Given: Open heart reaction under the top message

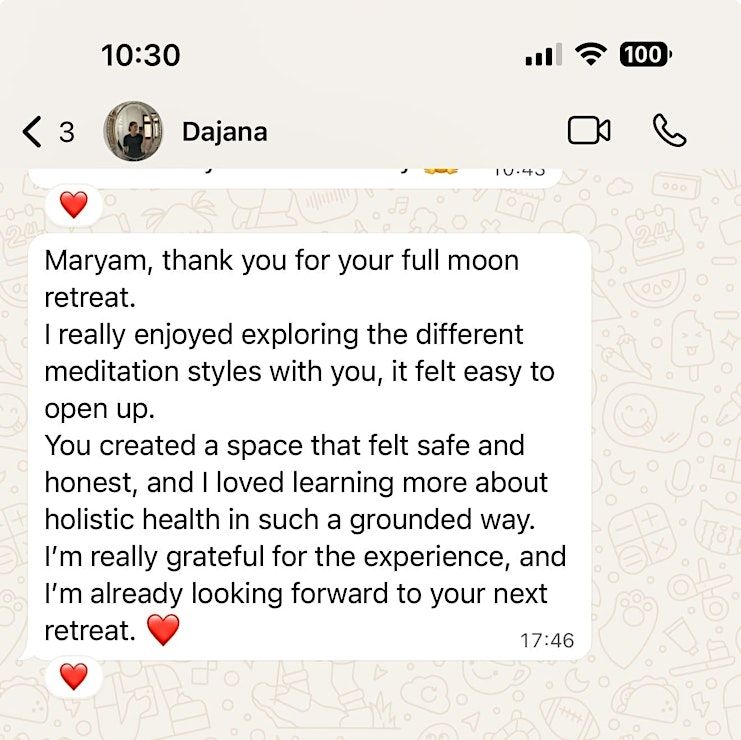Looking at the screenshot, I should click(74, 205).
